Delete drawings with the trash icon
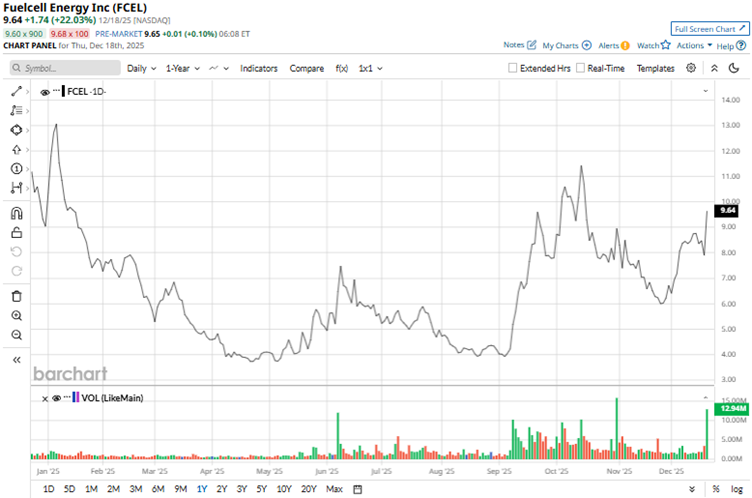 click(x=16, y=296)
